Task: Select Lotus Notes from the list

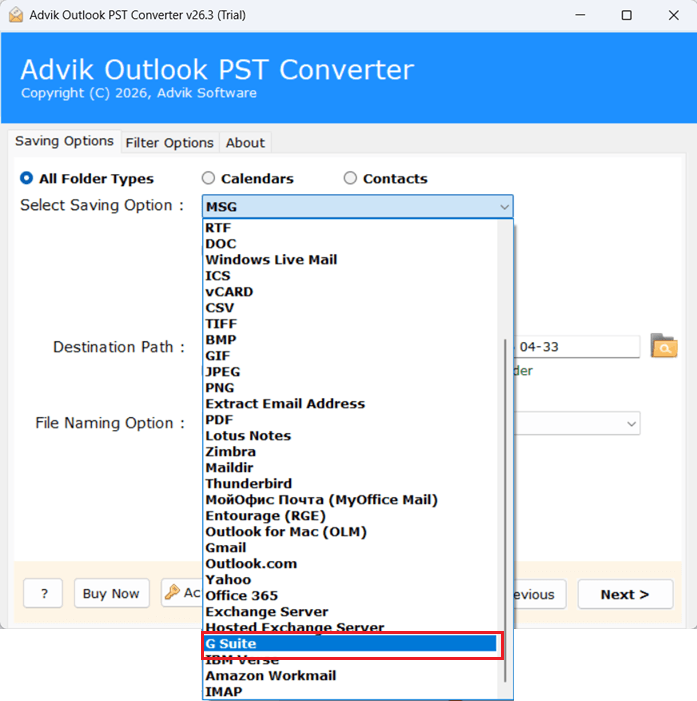Action: (350, 436)
